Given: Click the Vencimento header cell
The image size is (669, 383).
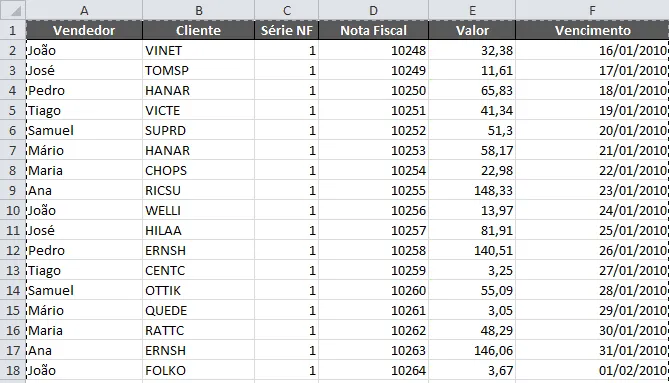Looking at the screenshot, I should (x=592, y=30).
